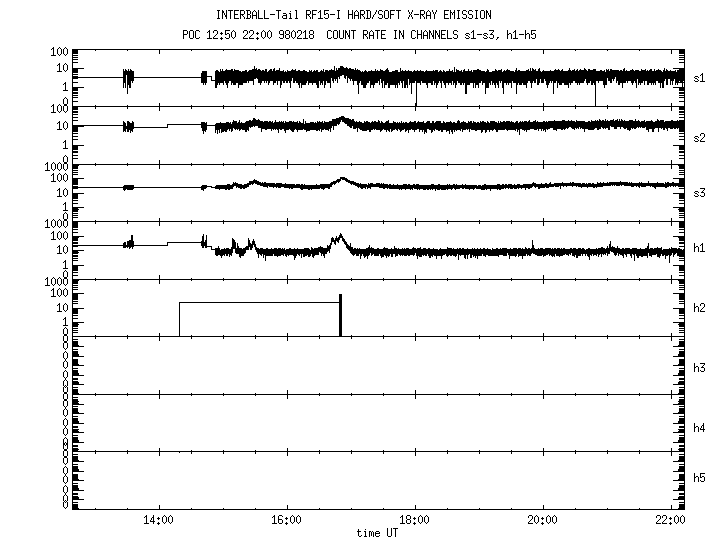The width and height of the screenshot is (720, 550).
Task: Click the h5 channel label
Action: (700, 479)
